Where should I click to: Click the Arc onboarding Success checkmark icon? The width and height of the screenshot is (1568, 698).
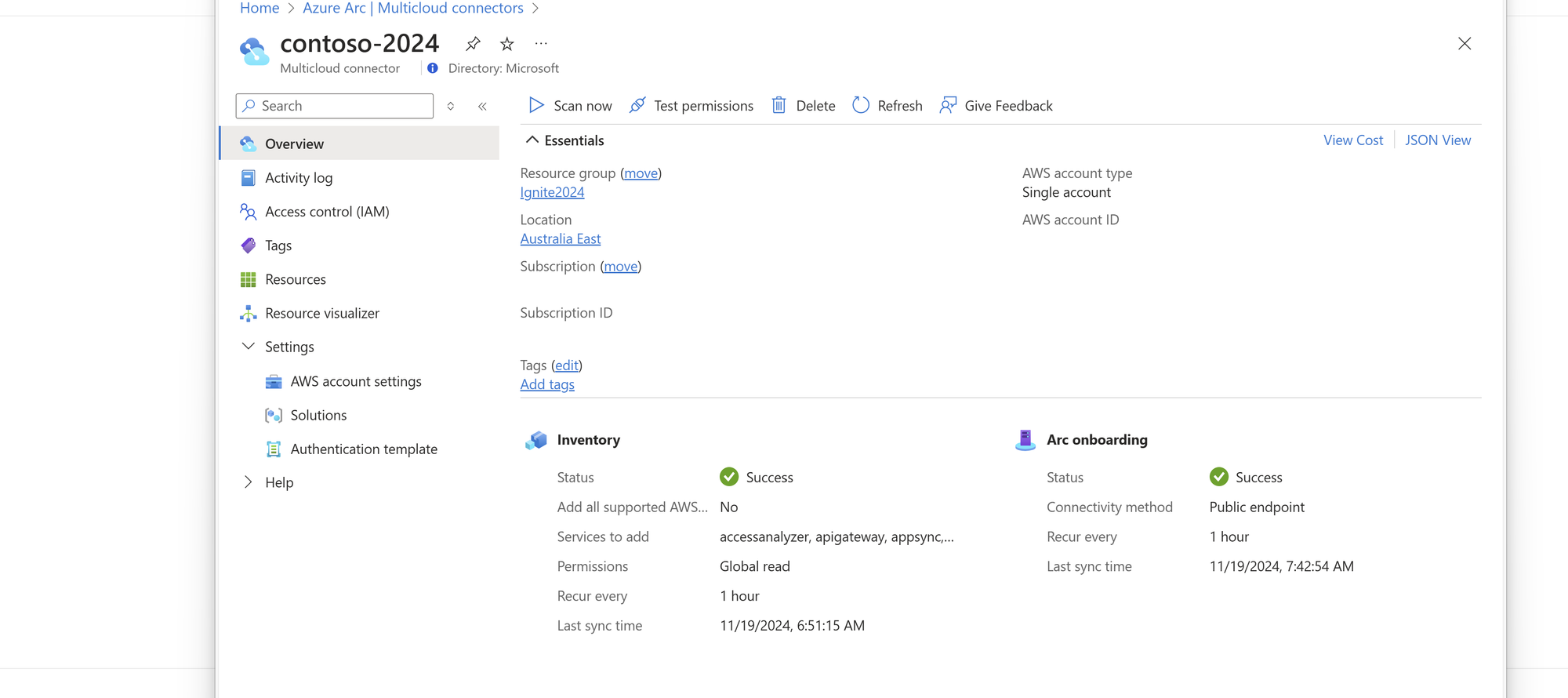pos(1219,477)
